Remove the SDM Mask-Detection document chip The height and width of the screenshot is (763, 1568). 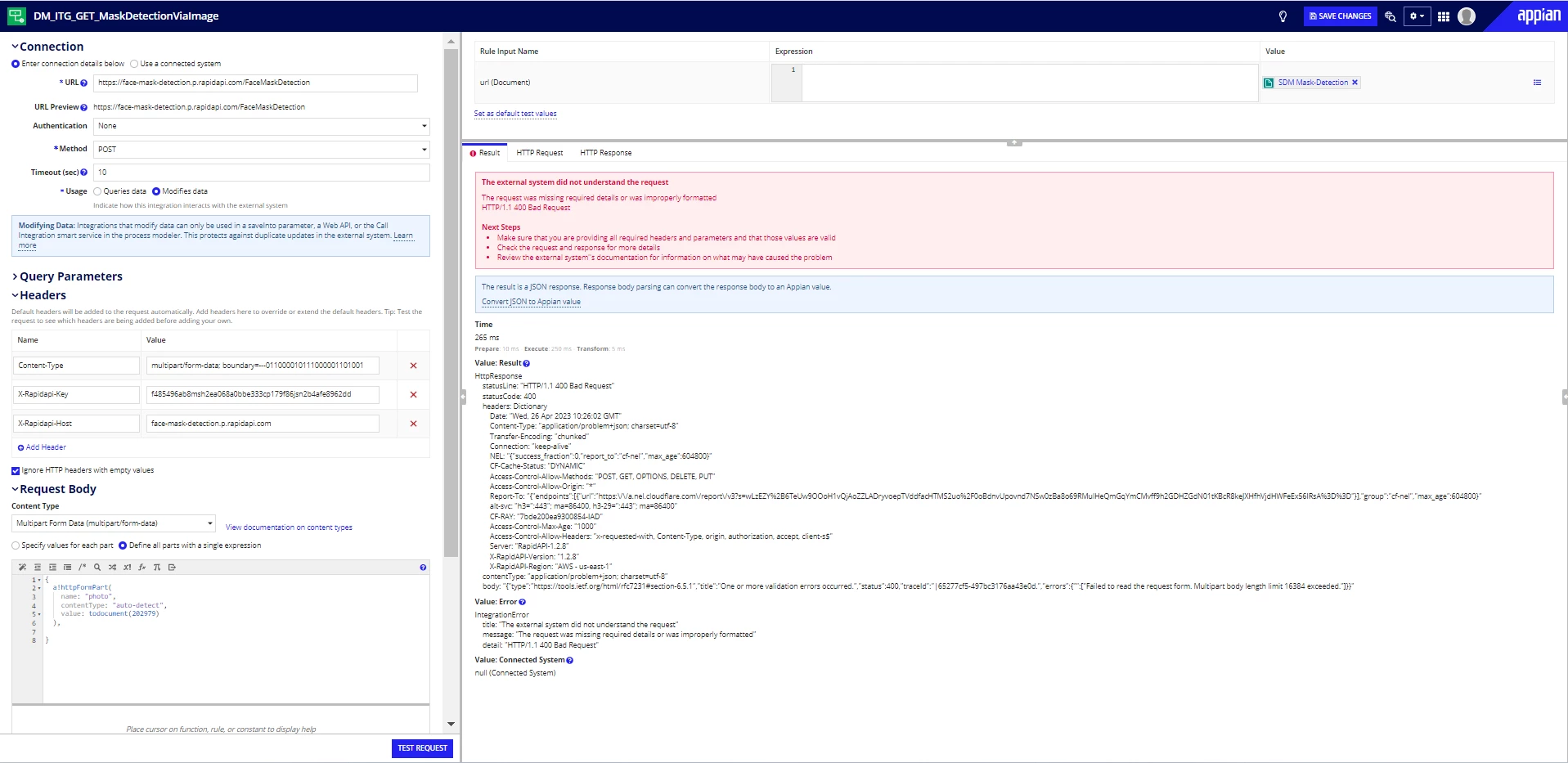tap(1355, 83)
